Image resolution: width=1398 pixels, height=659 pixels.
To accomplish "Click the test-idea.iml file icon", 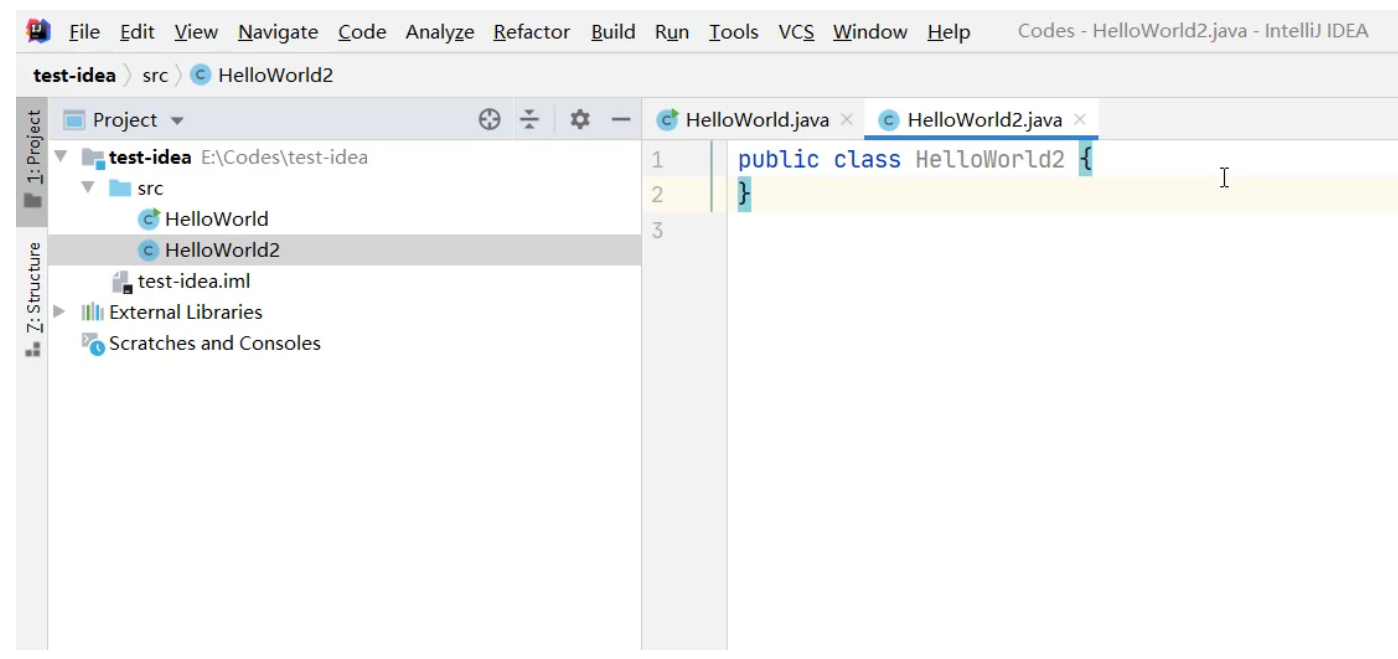I will pyautogui.click(x=122, y=282).
